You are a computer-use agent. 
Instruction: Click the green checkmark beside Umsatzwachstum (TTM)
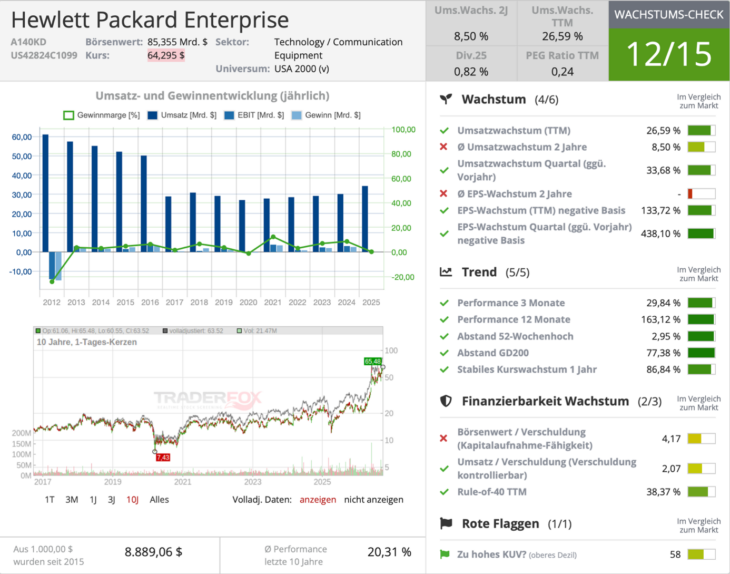(444, 130)
